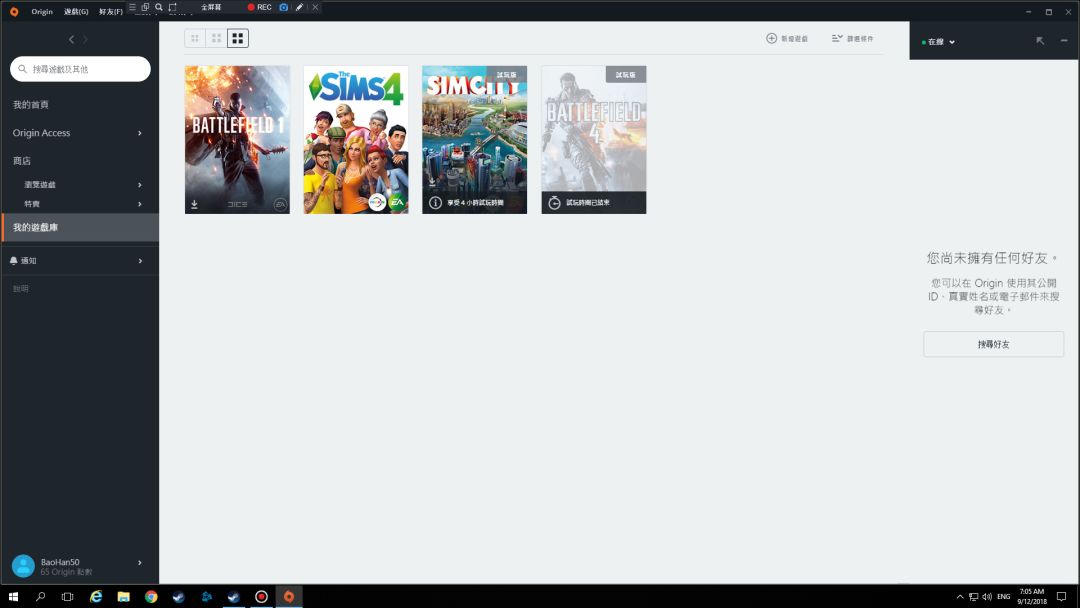Open the SimCity trial game tile

pyautogui.click(x=475, y=140)
